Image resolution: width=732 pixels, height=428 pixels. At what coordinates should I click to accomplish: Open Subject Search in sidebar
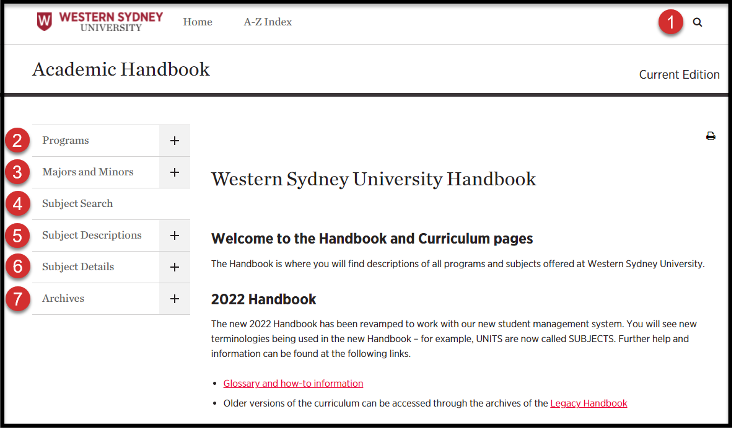[77, 204]
